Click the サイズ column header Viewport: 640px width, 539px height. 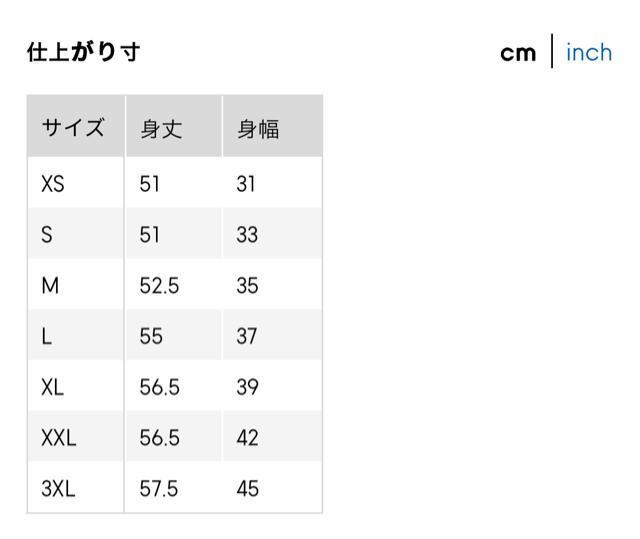click(x=73, y=129)
